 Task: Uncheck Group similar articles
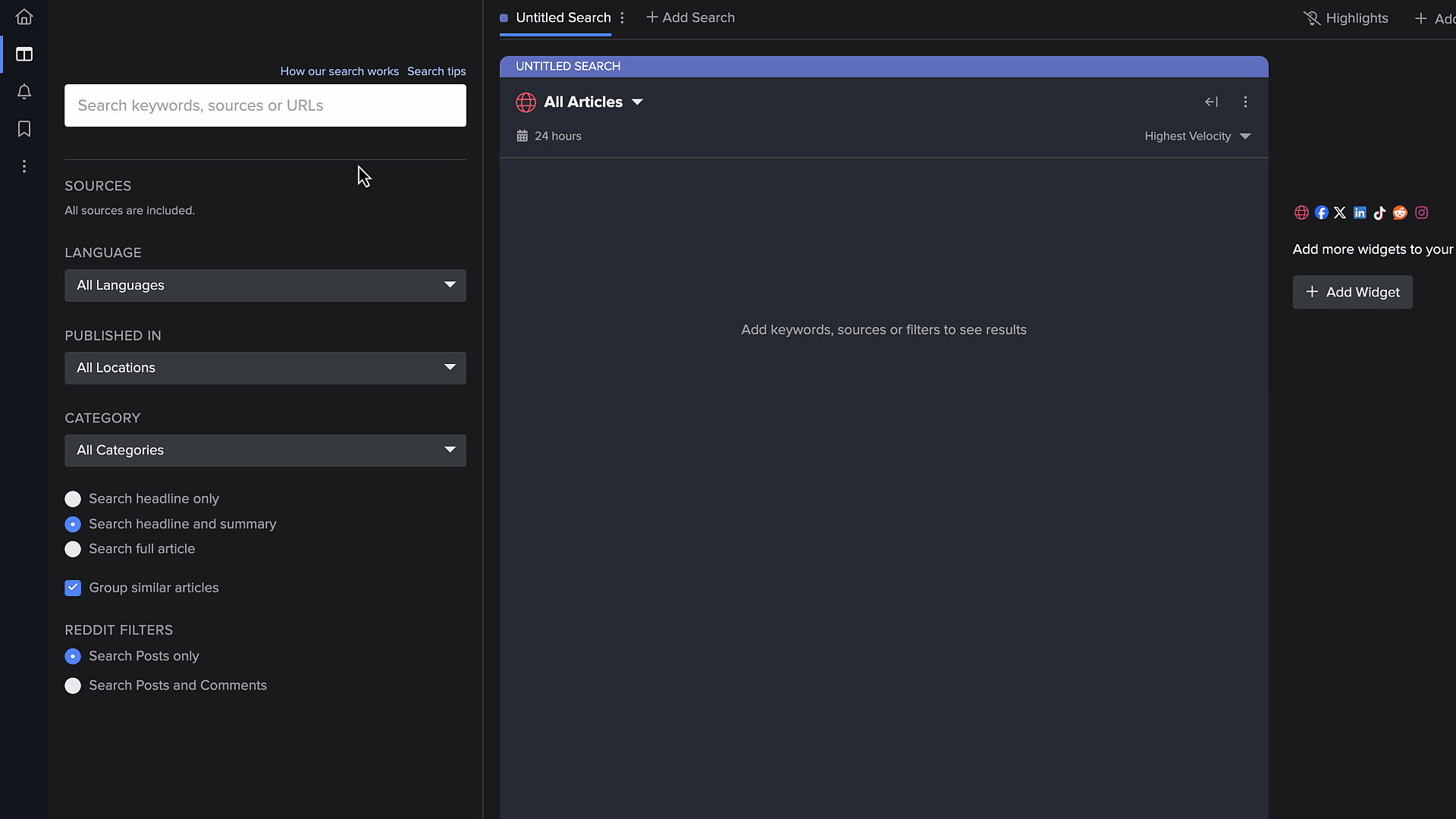pyautogui.click(x=72, y=588)
